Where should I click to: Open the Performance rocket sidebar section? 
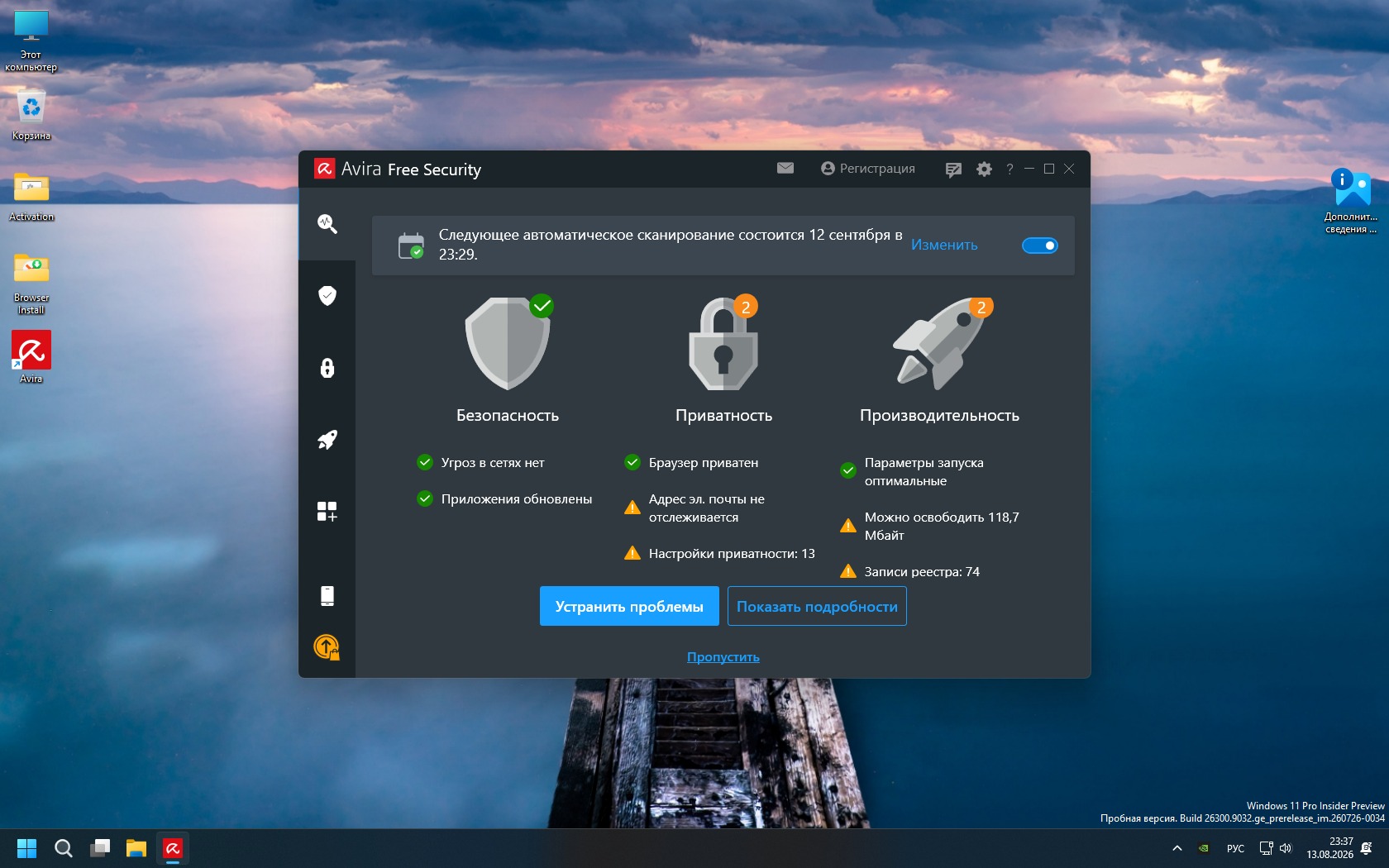click(x=327, y=440)
